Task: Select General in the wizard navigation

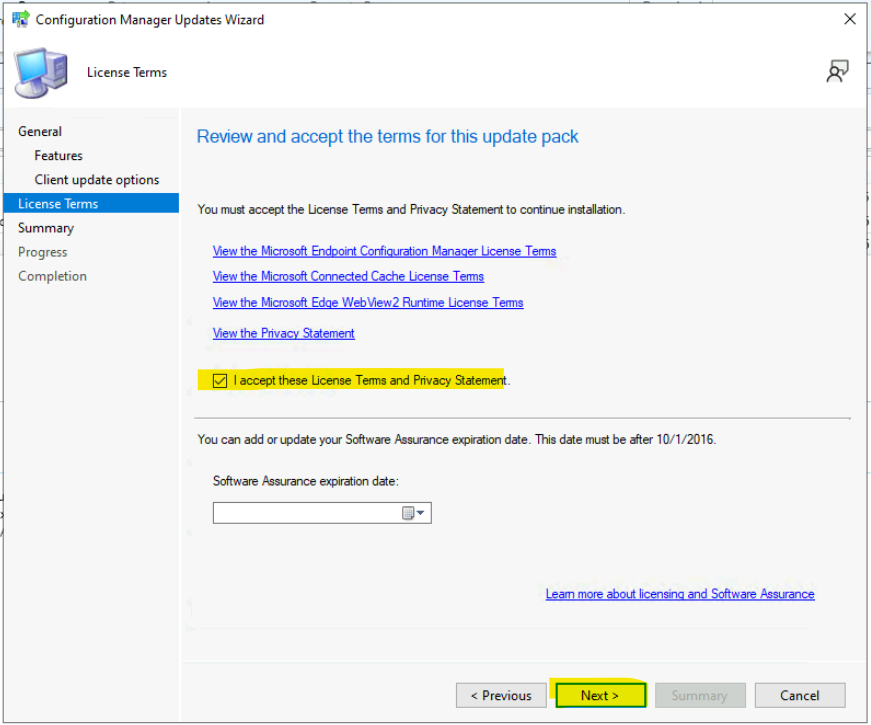Action: pyautogui.click(x=39, y=132)
